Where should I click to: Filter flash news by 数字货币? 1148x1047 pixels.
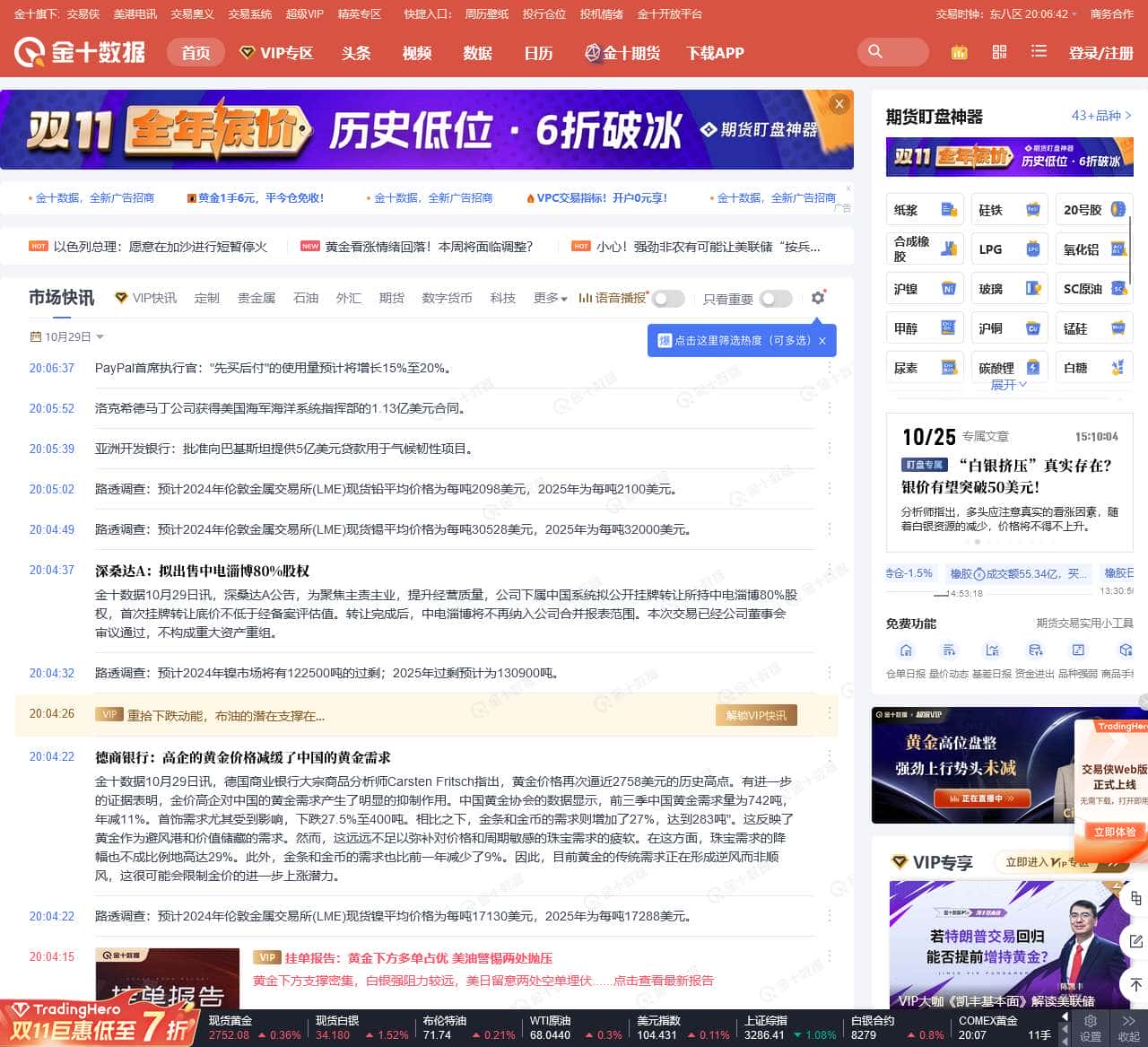tap(447, 298)
